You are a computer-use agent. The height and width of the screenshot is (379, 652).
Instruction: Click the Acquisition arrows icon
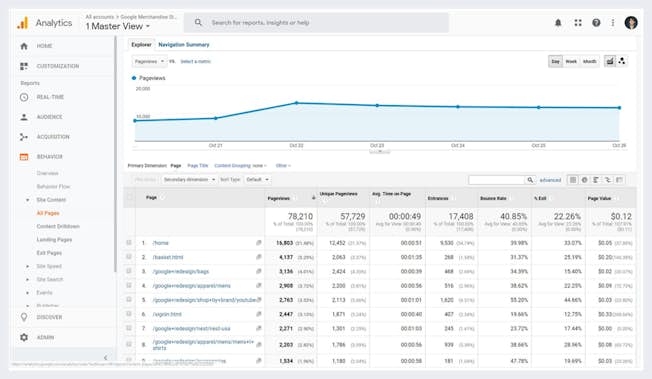tap(24, 137)
